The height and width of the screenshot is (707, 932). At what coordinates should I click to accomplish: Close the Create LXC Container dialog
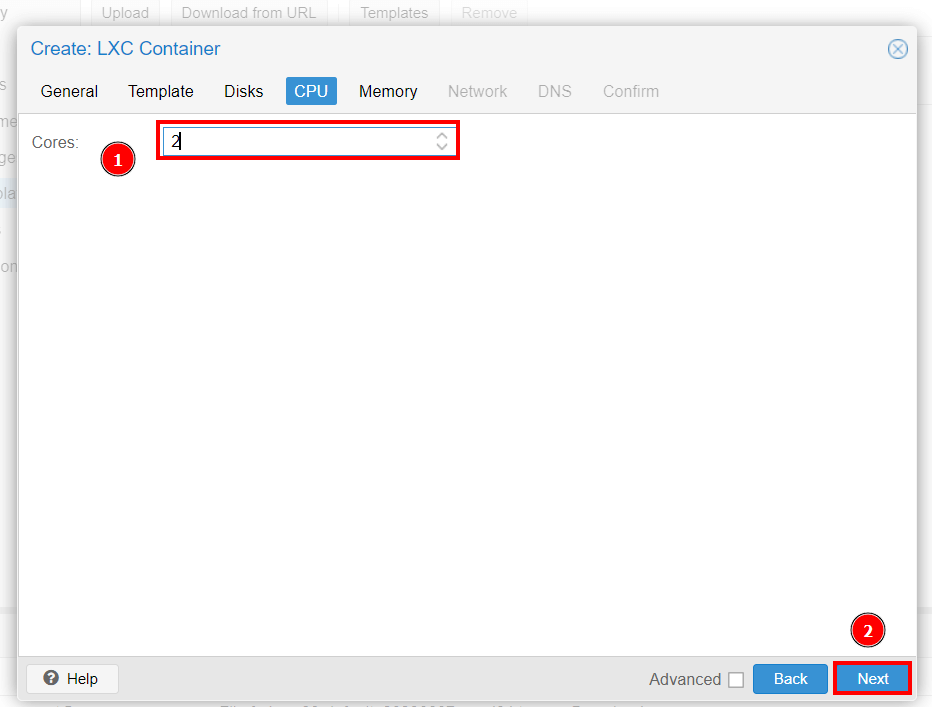(897, 49)
